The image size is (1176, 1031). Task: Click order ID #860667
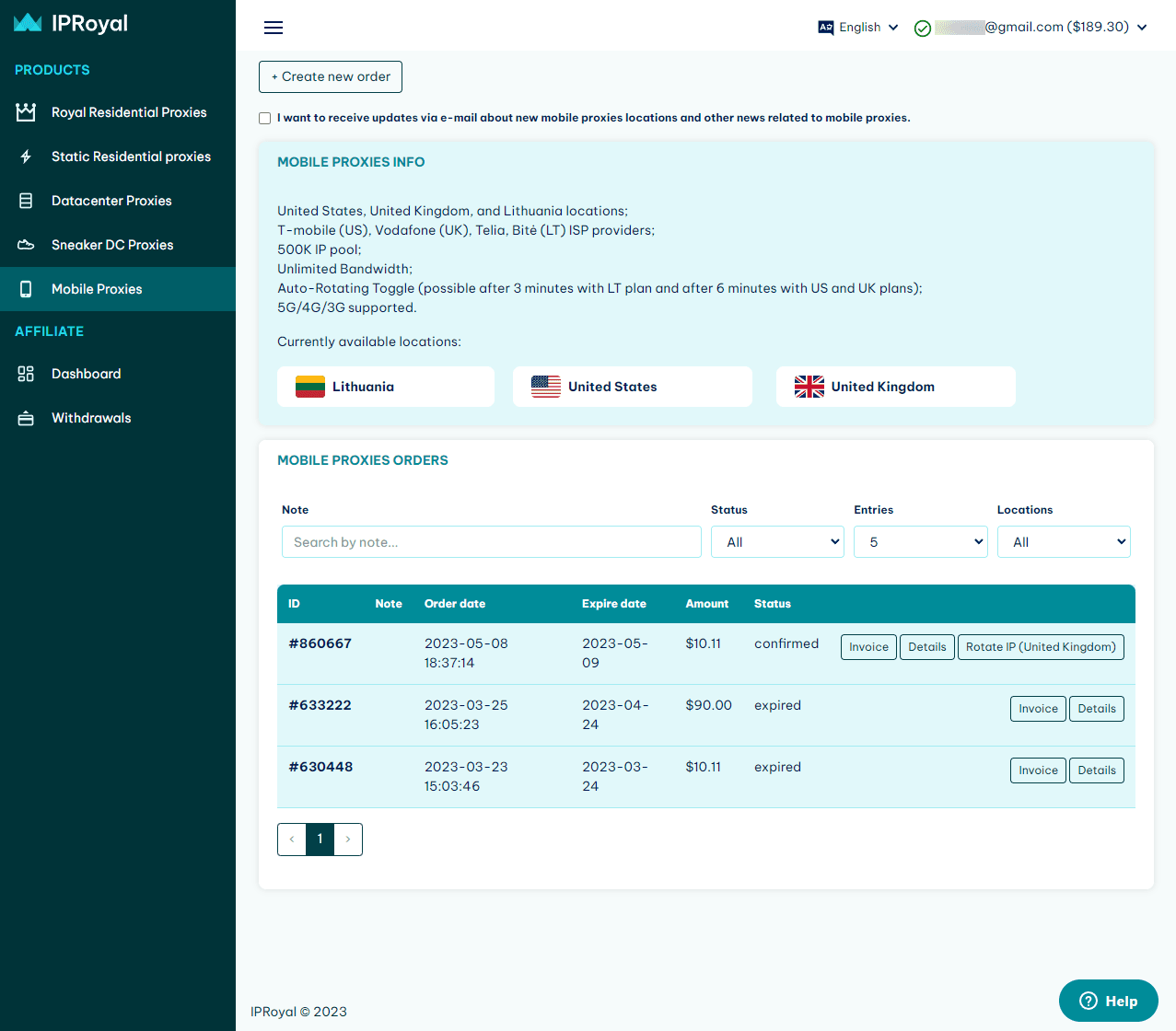[x=320, y=643]
